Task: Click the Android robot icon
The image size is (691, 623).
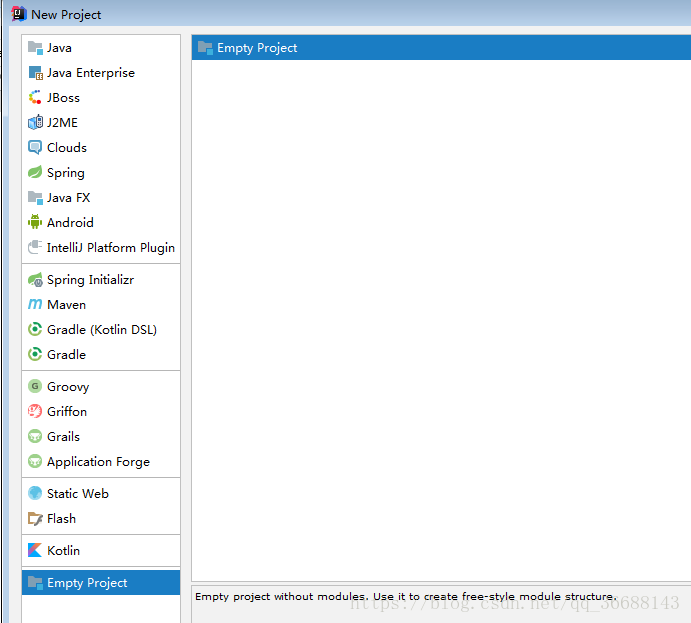Action: [x=35, y=222]
